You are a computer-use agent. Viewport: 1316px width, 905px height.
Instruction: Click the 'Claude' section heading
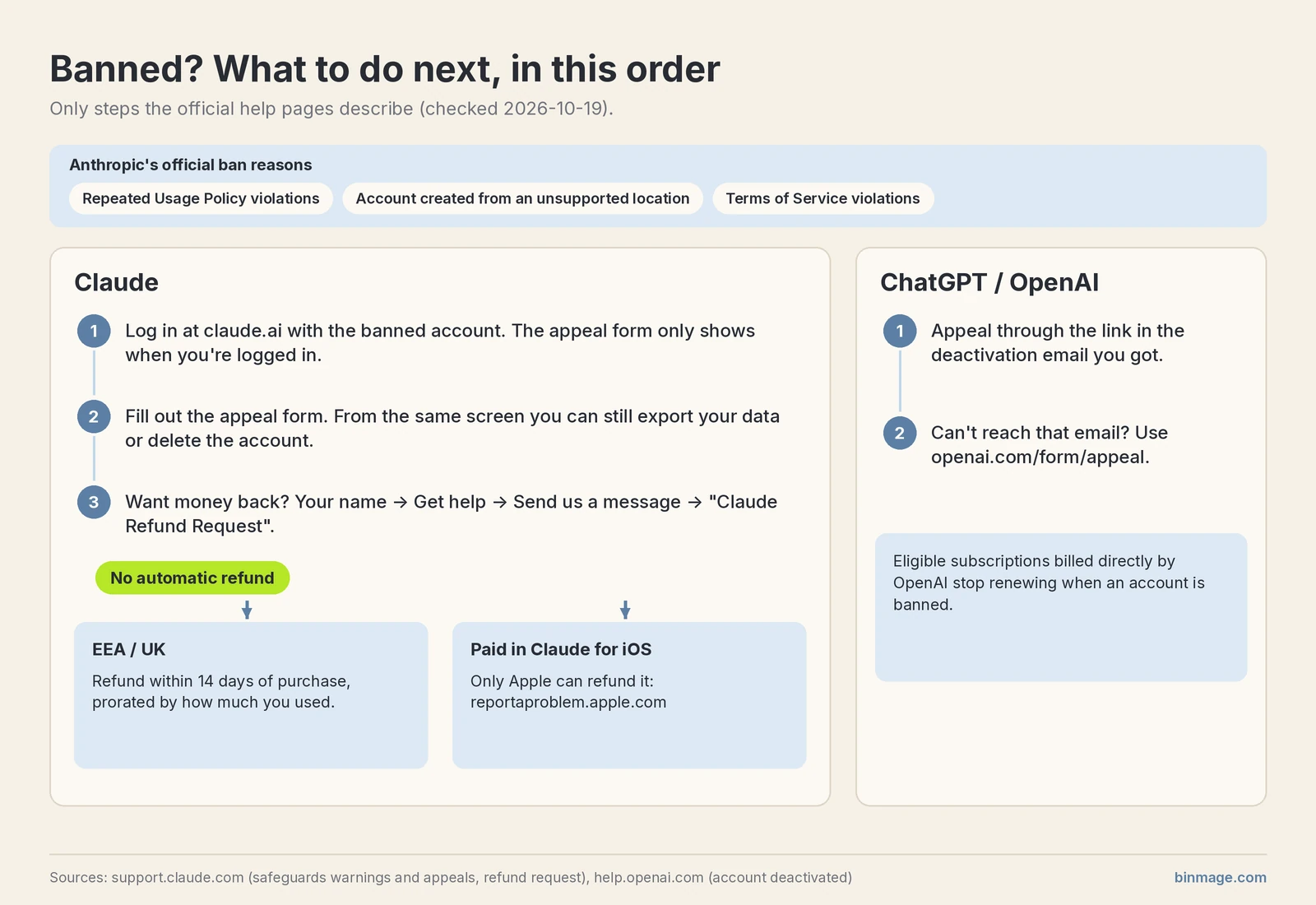(116, 282)
